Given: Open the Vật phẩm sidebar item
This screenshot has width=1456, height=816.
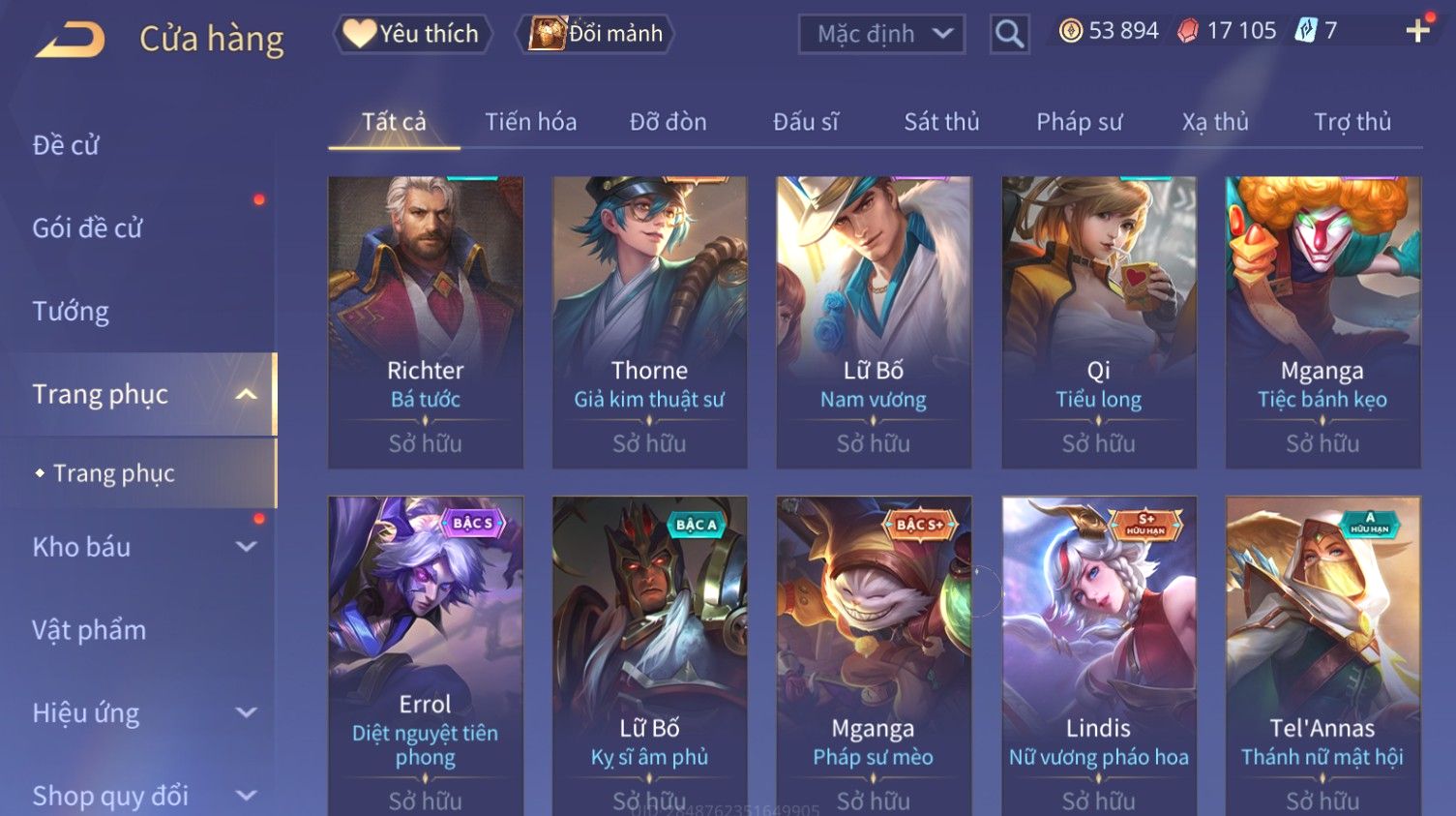Looking at the screenshot, I should click(x=89, y=630).
